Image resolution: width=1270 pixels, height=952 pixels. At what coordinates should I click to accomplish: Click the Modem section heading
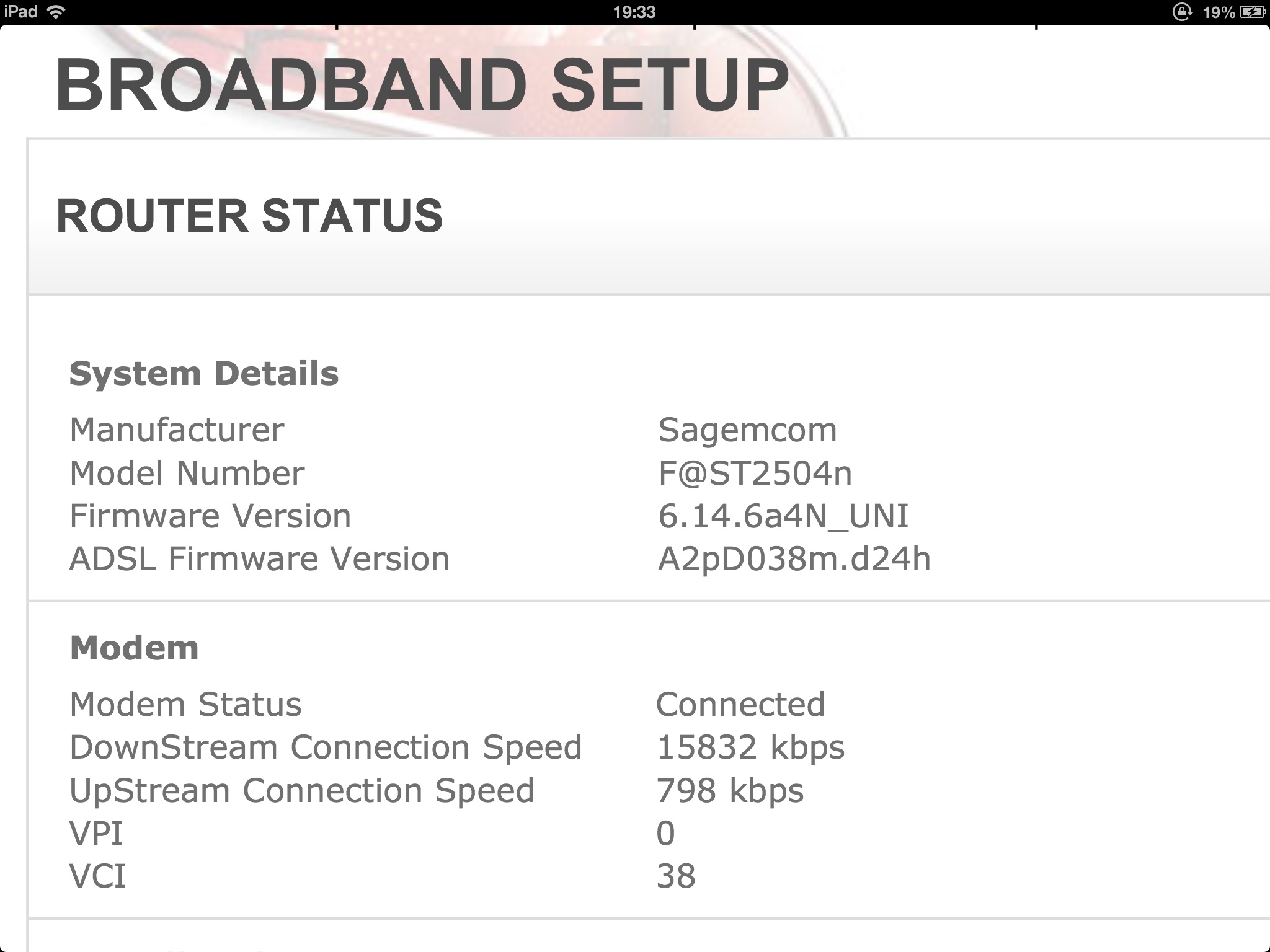(x=134, y=648)
